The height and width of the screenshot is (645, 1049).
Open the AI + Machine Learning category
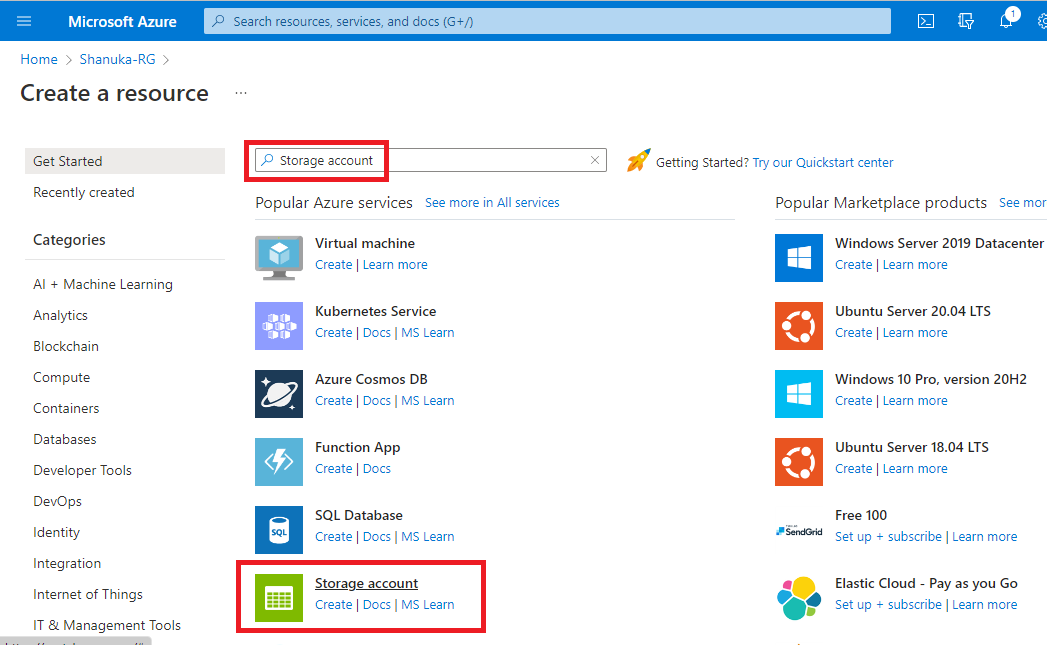103,284
